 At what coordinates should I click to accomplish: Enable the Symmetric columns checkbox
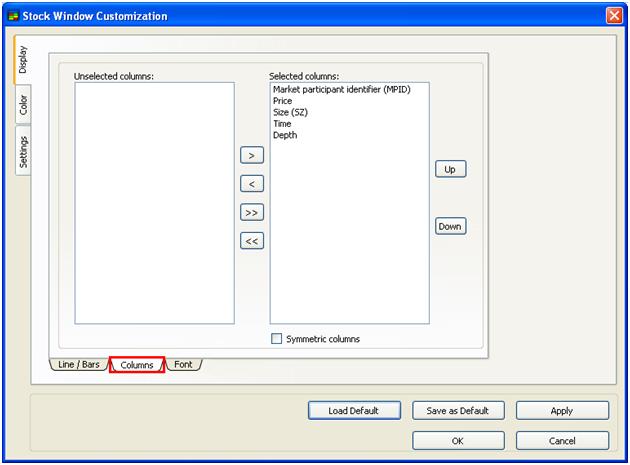277,339
